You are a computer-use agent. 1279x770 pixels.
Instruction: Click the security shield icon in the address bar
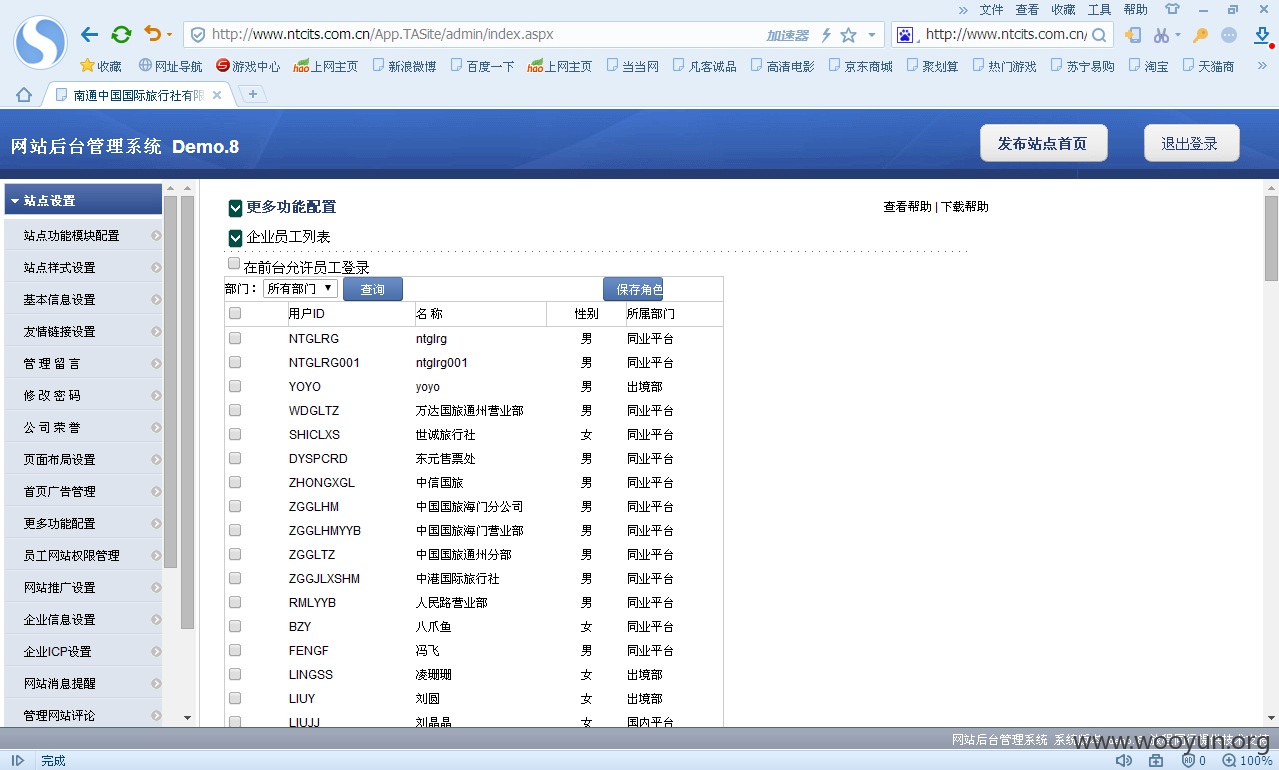coord(198,35)
